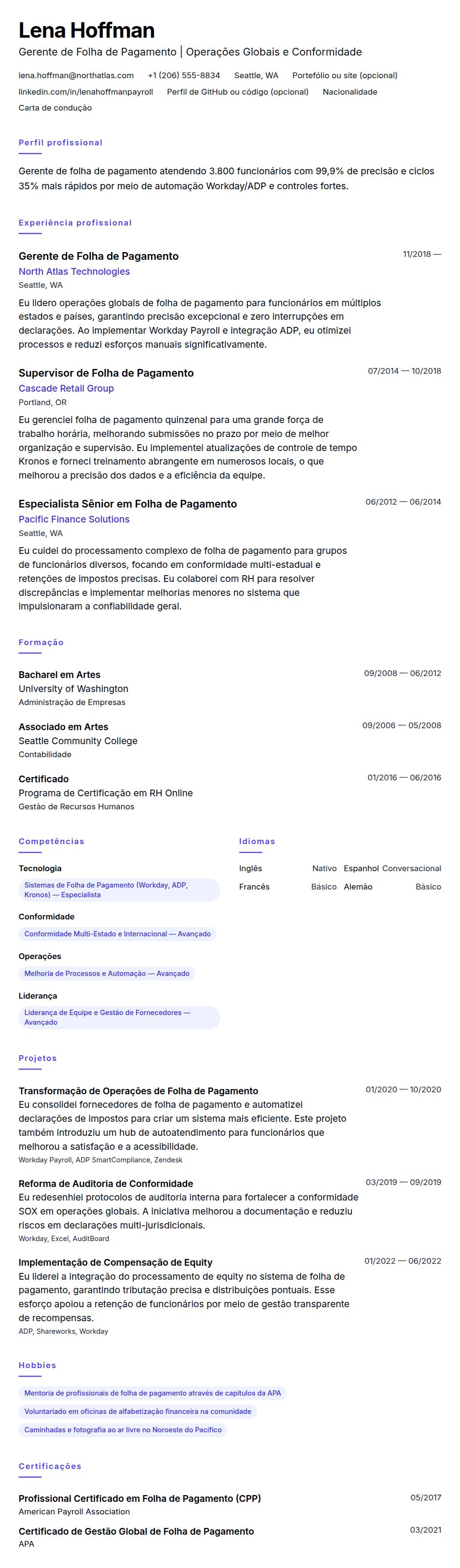
Task: Select the job title line under the name
Action: pyautogui.click(x=190, y=52)
